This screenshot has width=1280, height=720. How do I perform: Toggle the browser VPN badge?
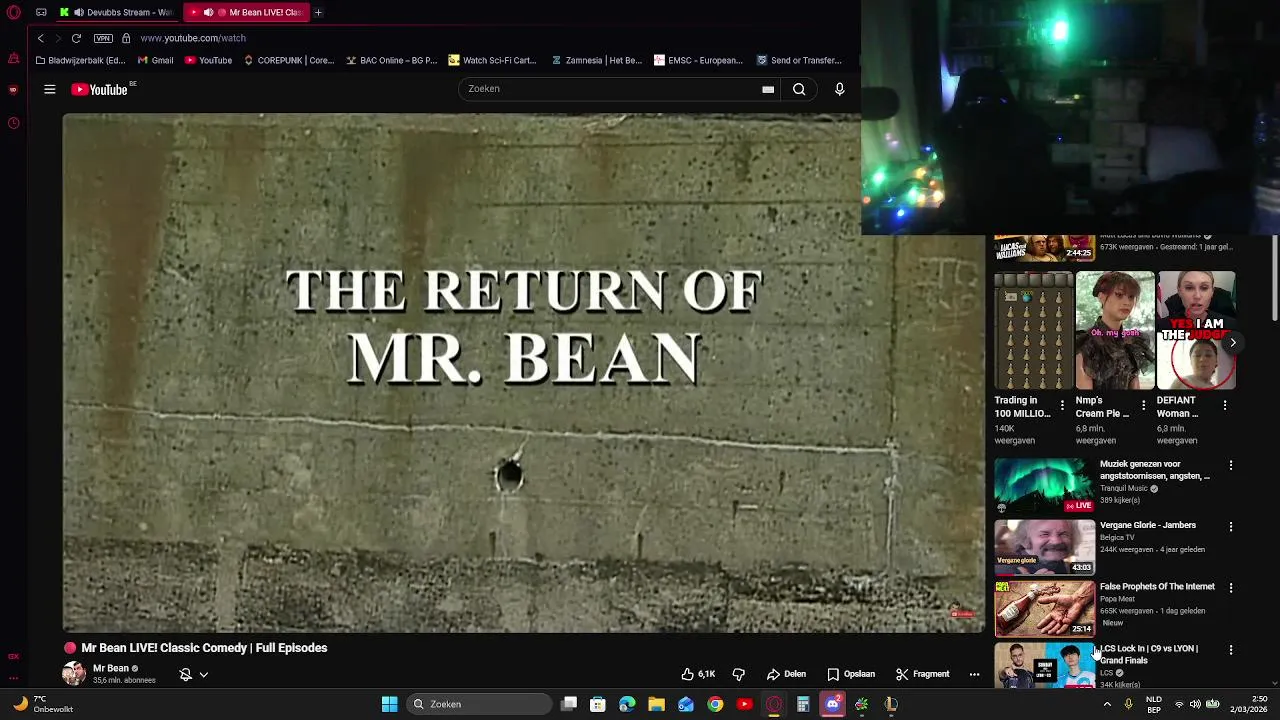tap(103, 38)
